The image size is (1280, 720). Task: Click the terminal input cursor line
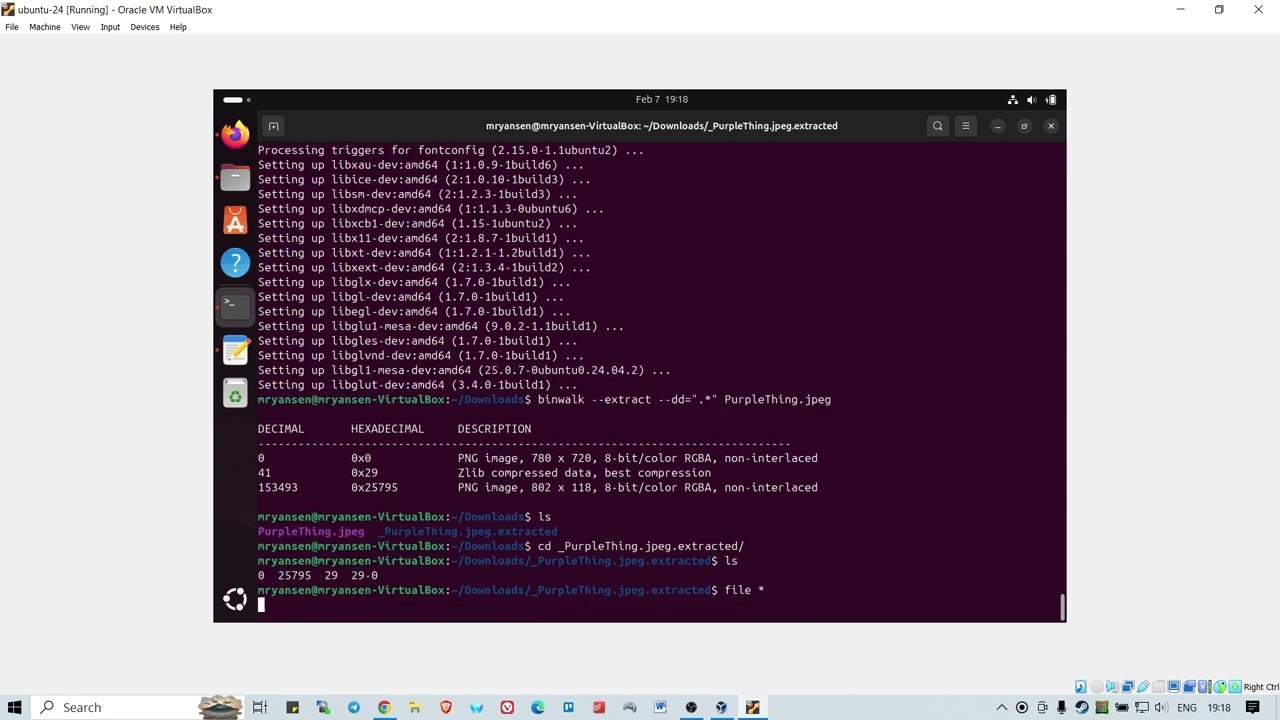(x=262, y=605)
